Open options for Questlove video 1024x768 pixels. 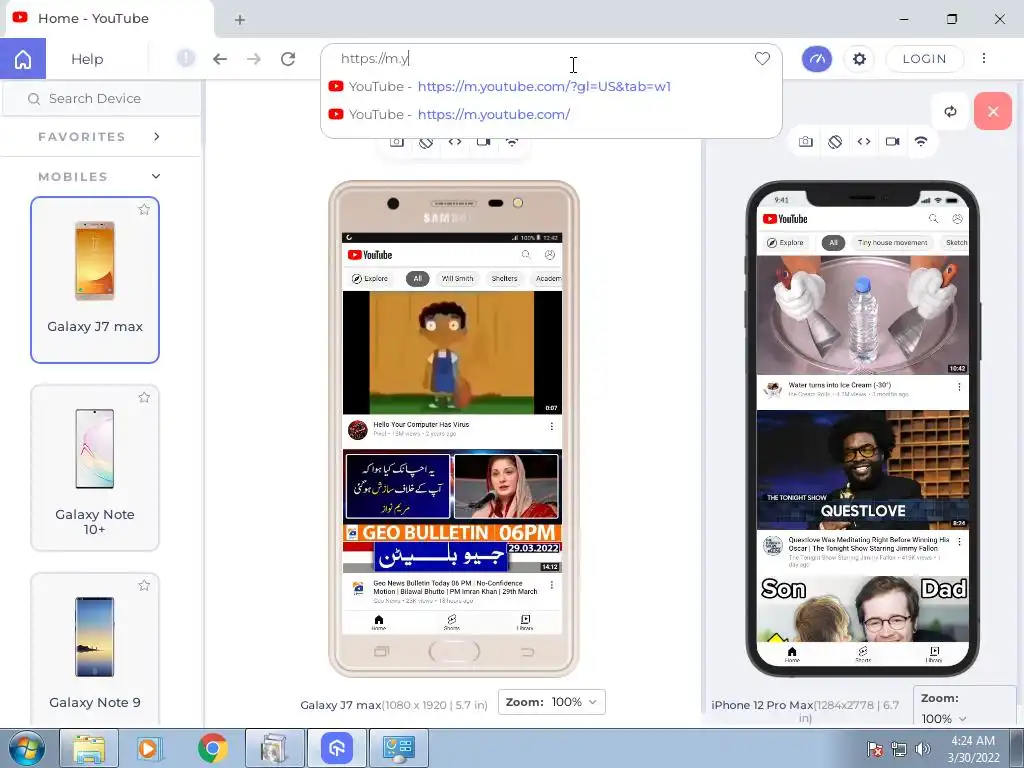959,542
